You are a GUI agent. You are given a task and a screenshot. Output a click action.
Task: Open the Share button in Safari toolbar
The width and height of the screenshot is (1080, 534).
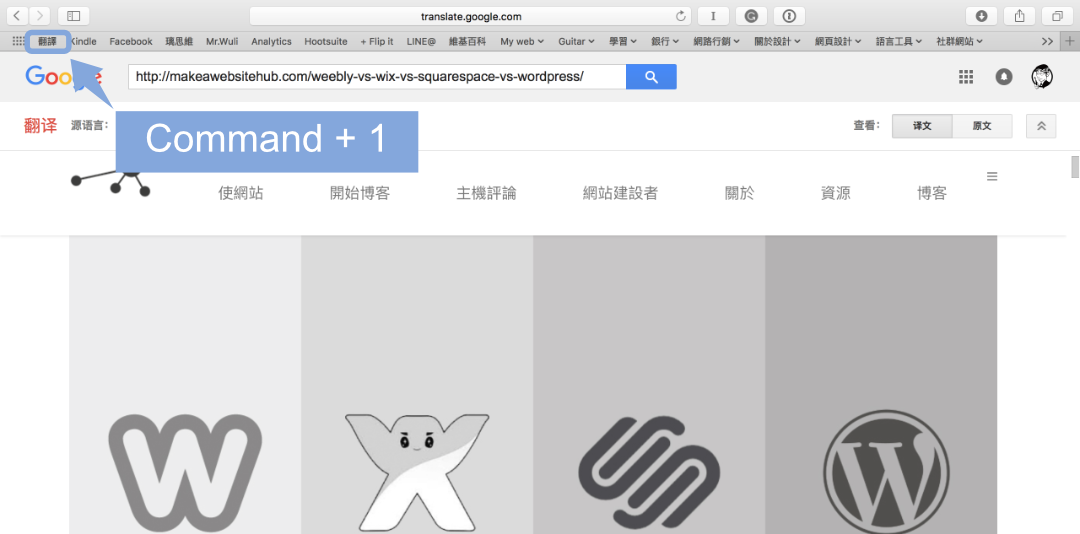1019,16
